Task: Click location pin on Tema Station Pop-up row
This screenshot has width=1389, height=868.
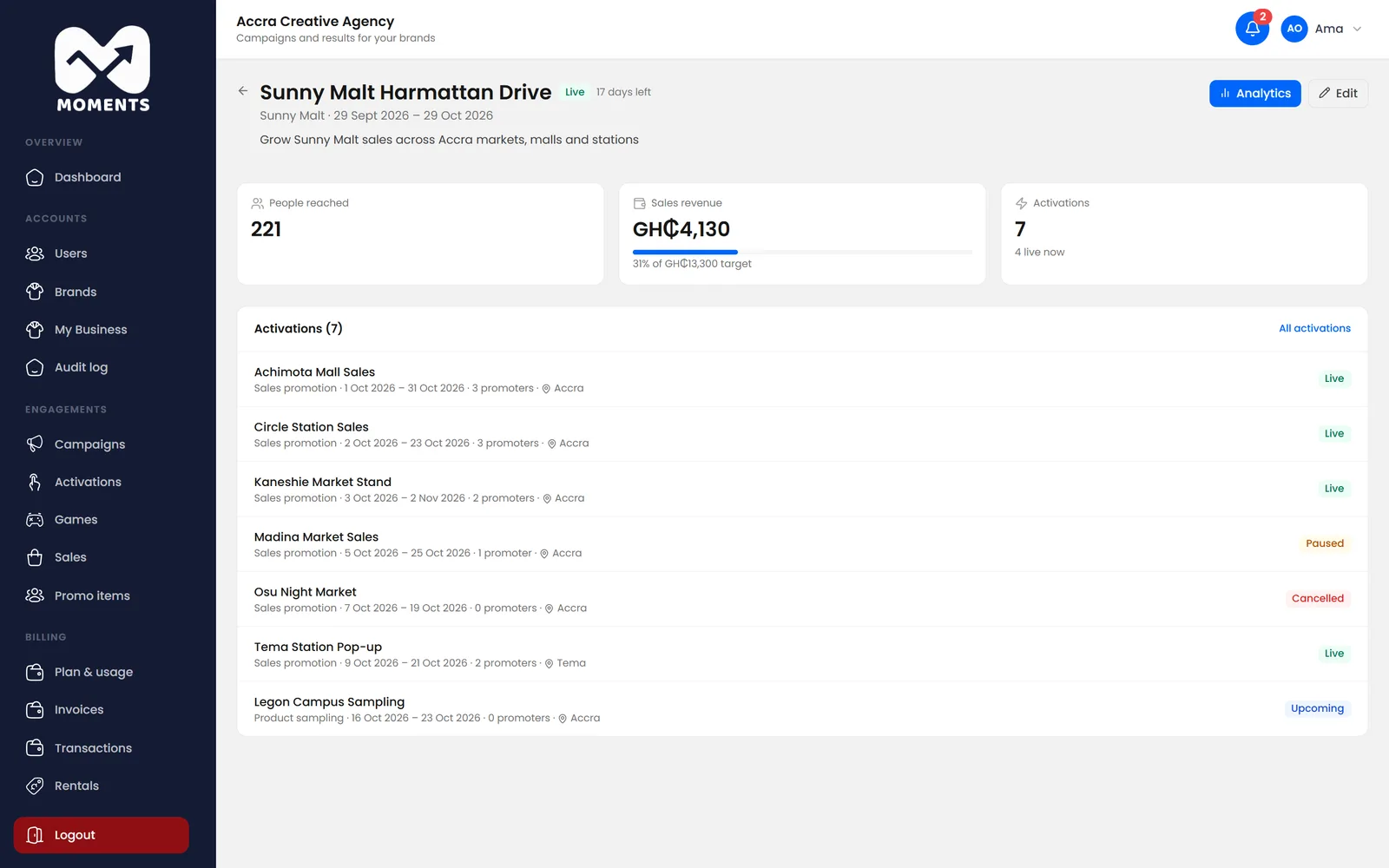Action: (x=549, y=663)
